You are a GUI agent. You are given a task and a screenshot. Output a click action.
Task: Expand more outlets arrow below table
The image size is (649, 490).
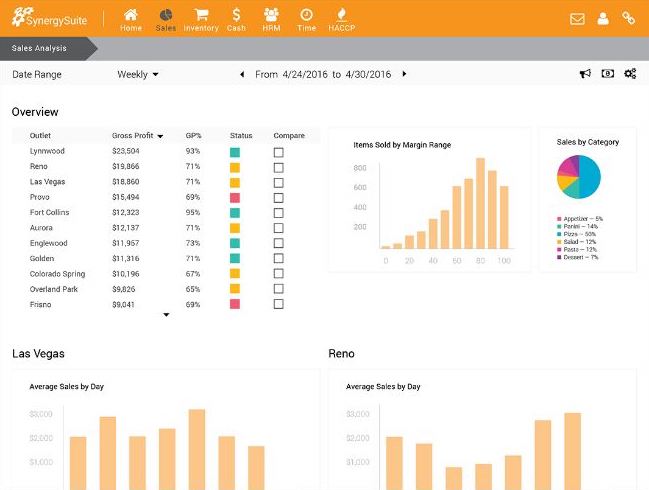pos(166,315)
